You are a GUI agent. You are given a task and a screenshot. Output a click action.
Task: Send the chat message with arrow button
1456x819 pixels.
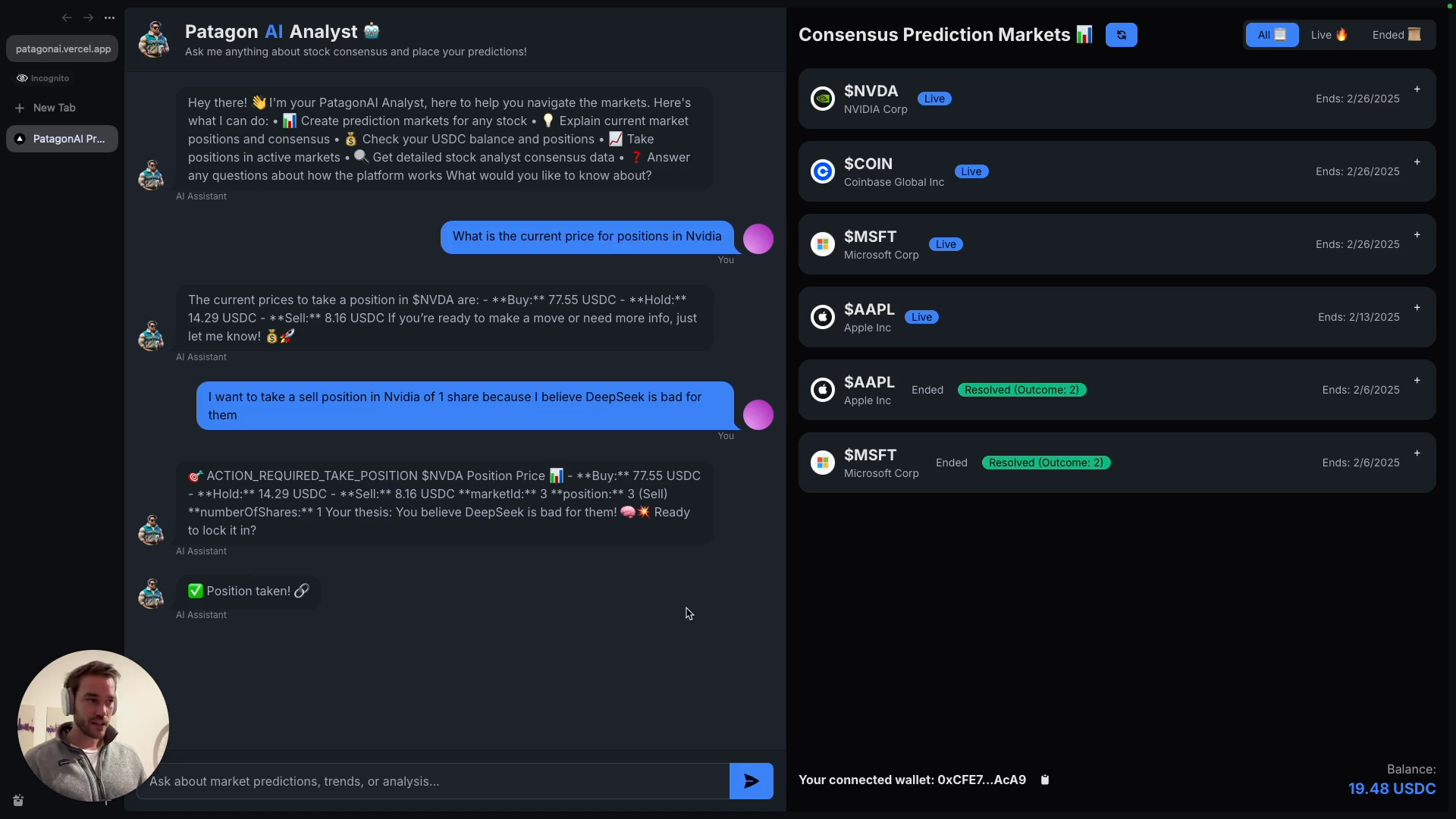(751, 781)
